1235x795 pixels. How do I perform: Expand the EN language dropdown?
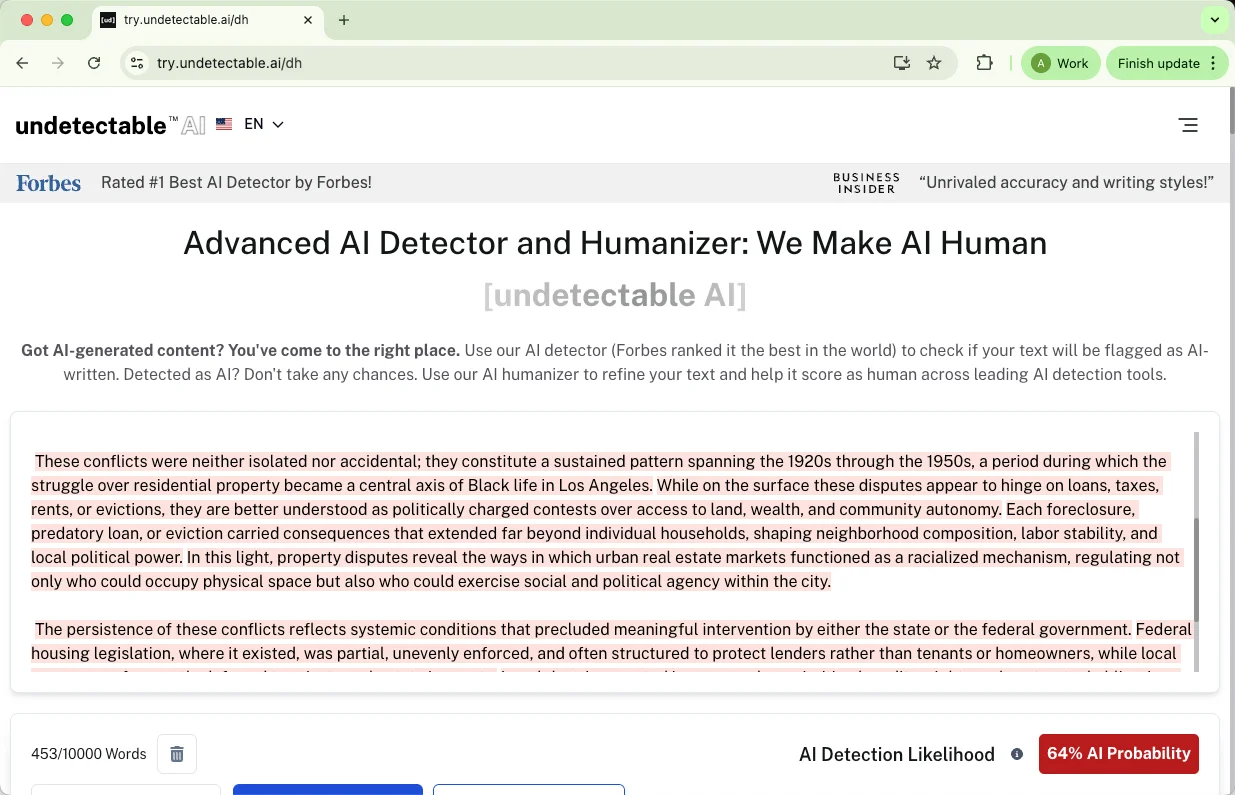264,124
